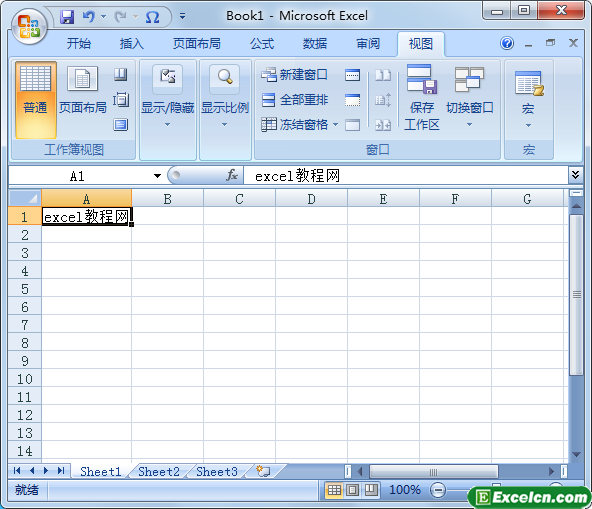Click the insert new worksheet tab icon
The height and width of the screenshot is (509, 592).
(263, 471)
